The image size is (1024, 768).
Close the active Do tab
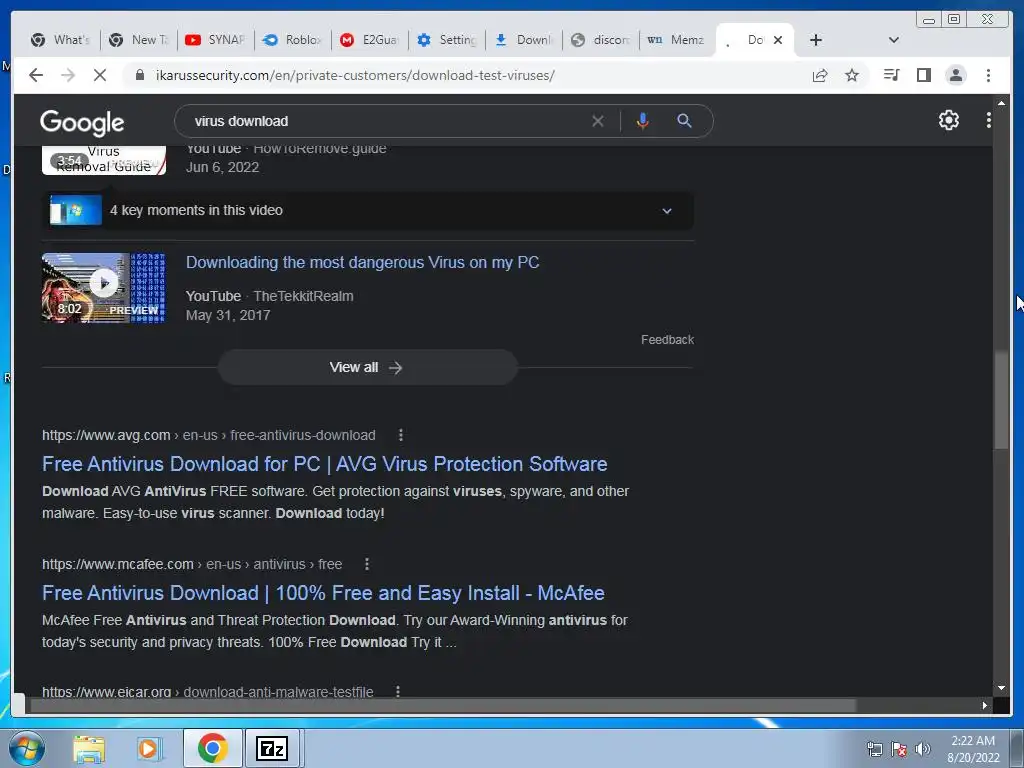click(x=778, y=40)
